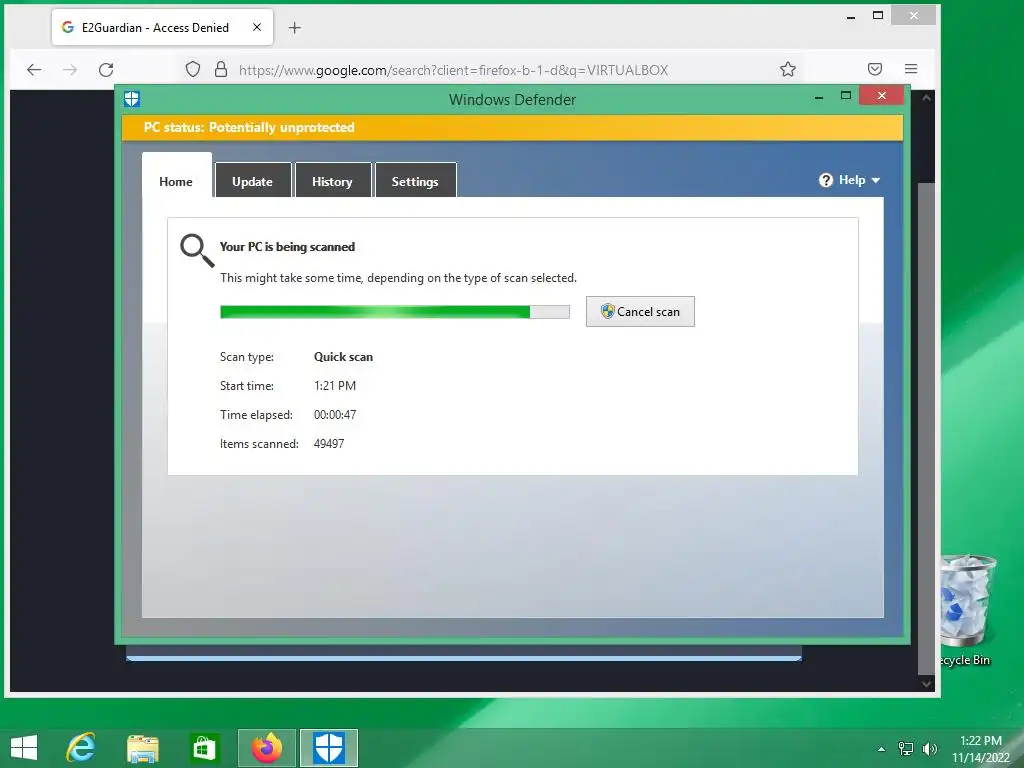Click the 1:21 PM start time value
The image size is (1024, 768).
pyautogui.click(x=335, y=385)
